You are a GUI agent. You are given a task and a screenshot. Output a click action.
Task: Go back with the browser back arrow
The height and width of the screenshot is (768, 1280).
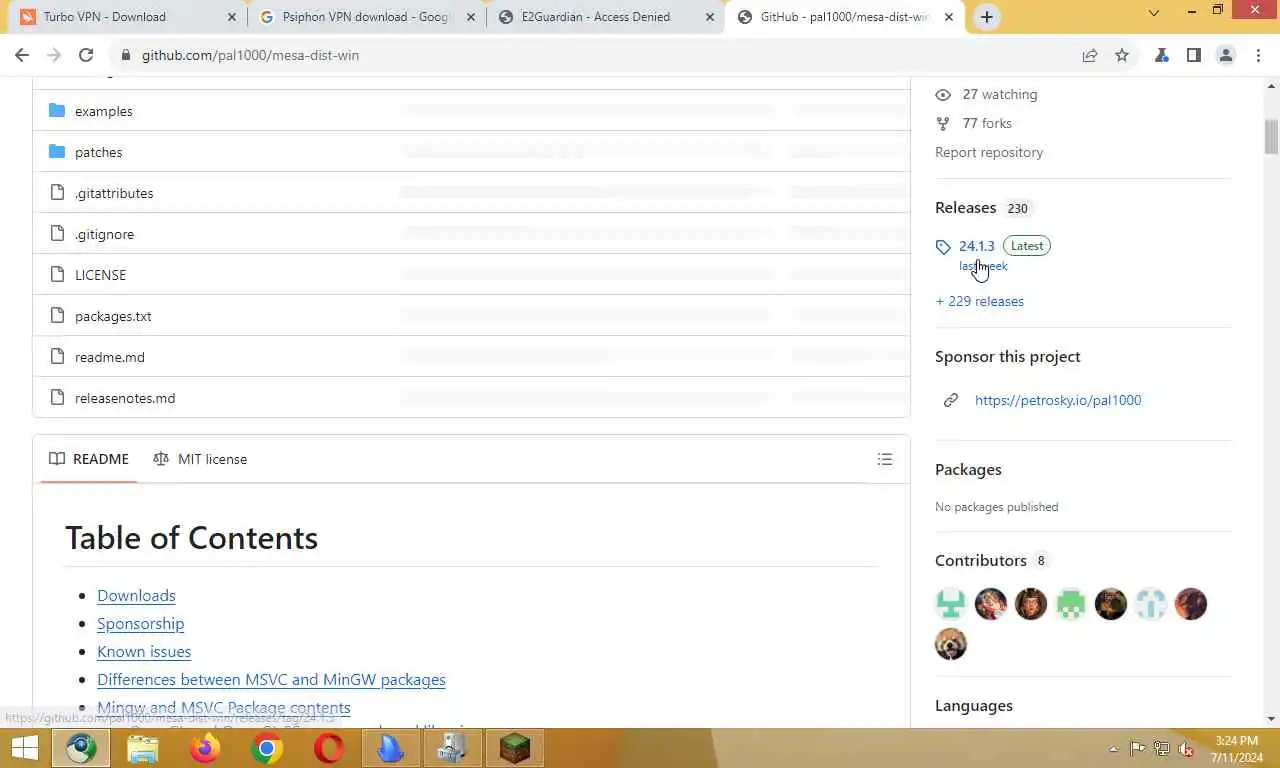coord(22,55)
